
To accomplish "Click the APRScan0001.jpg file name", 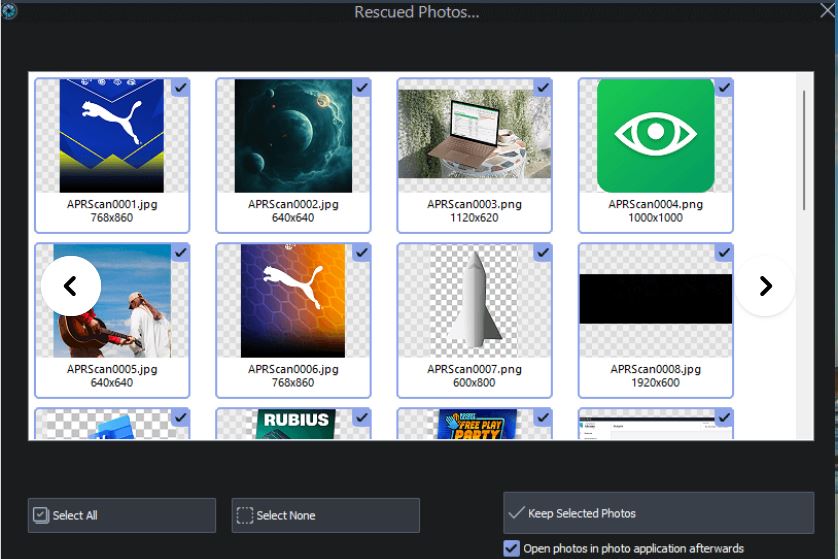I will pos(112,204).
